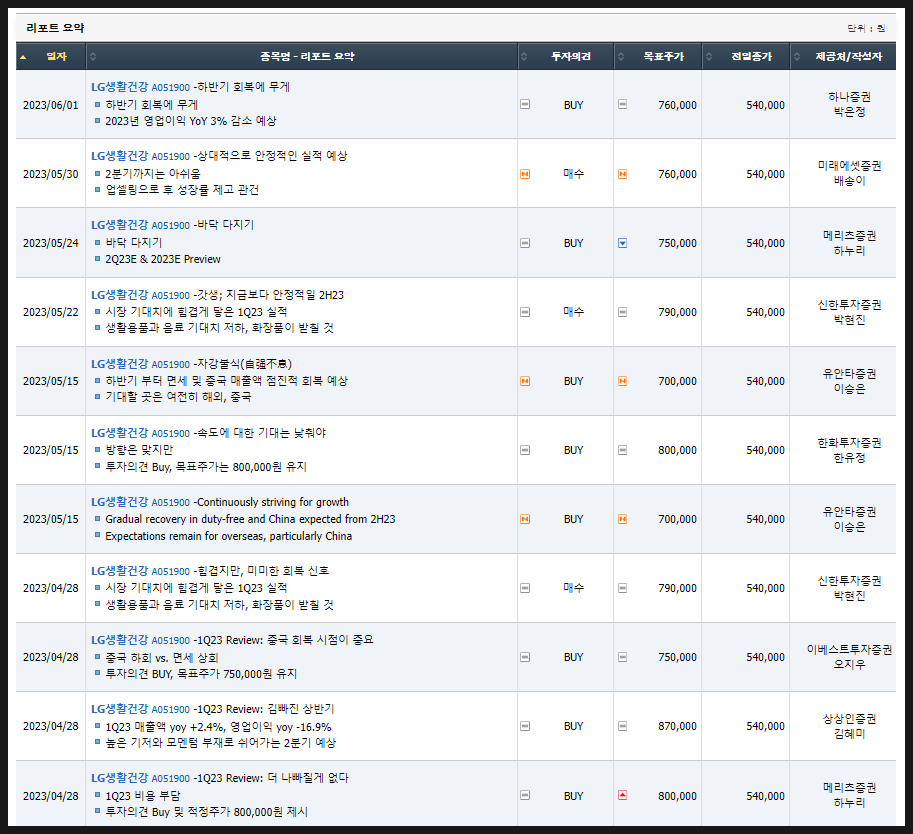Click the sort arrows in 전일종가 header

(709, 56)
